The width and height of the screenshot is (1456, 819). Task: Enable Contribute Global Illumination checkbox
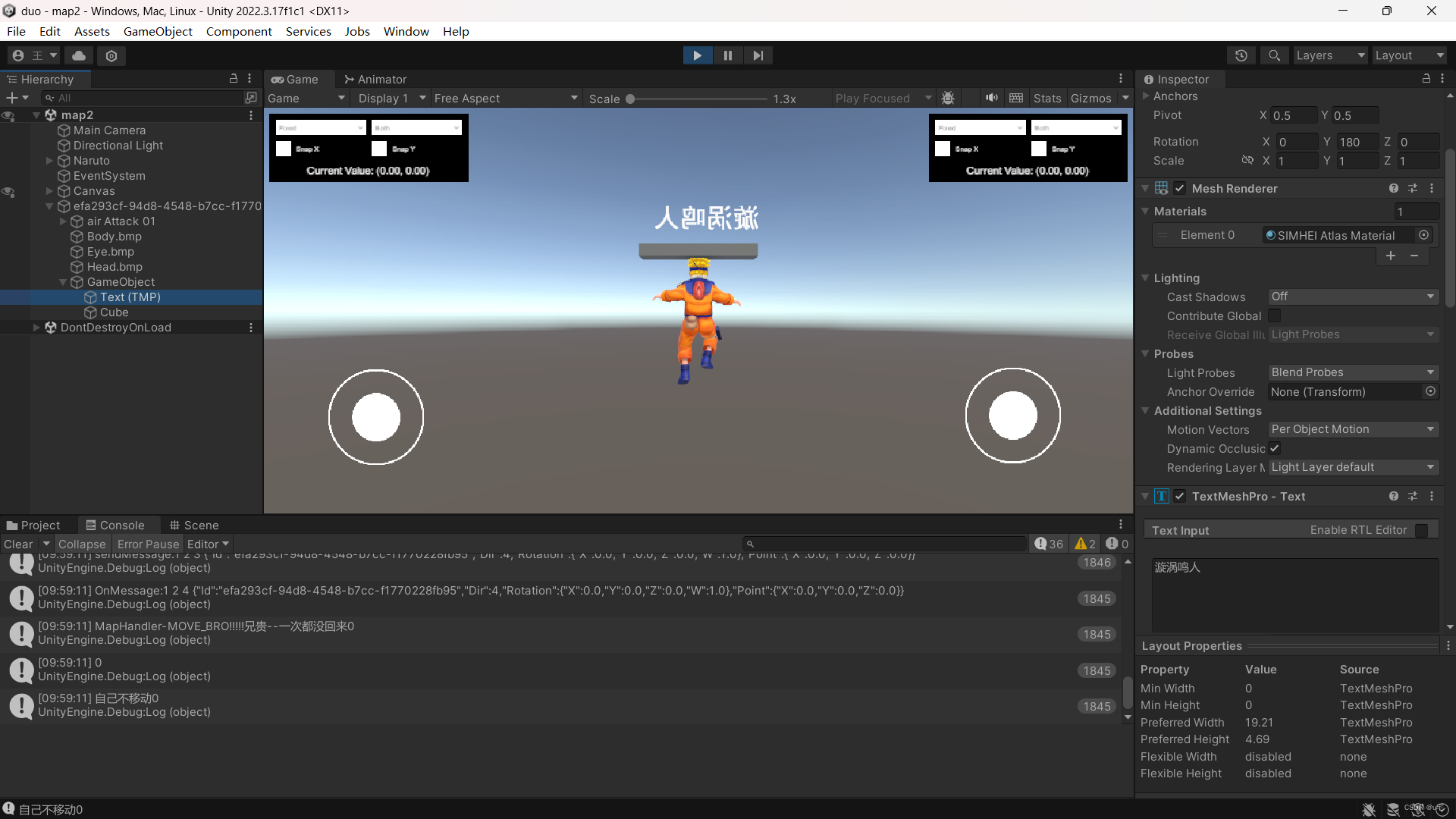(1275, 315)
